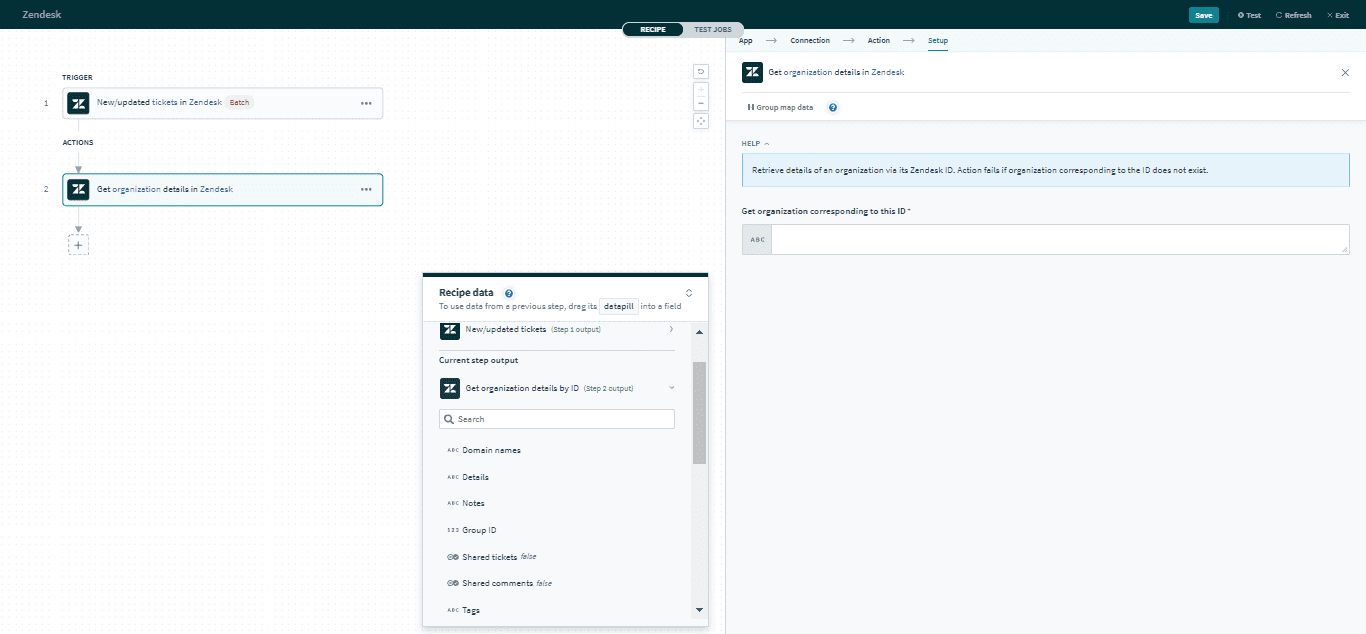This screenshot has width=1366, height=634.
Task: Collapse Get organization details by ID output
Action: [671, 388]
